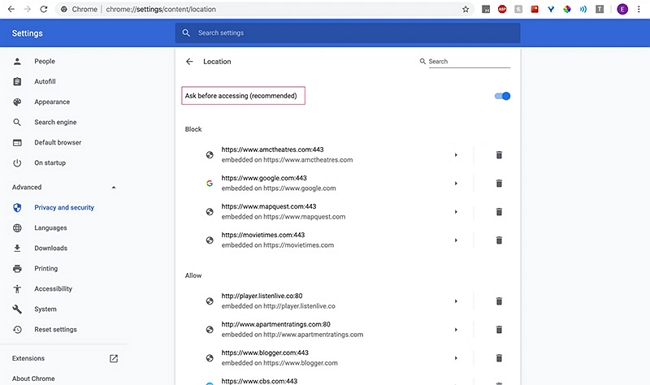Click the Extensions link in sidebar
This screenshot has width=650, height=385.
click(28, 358)
